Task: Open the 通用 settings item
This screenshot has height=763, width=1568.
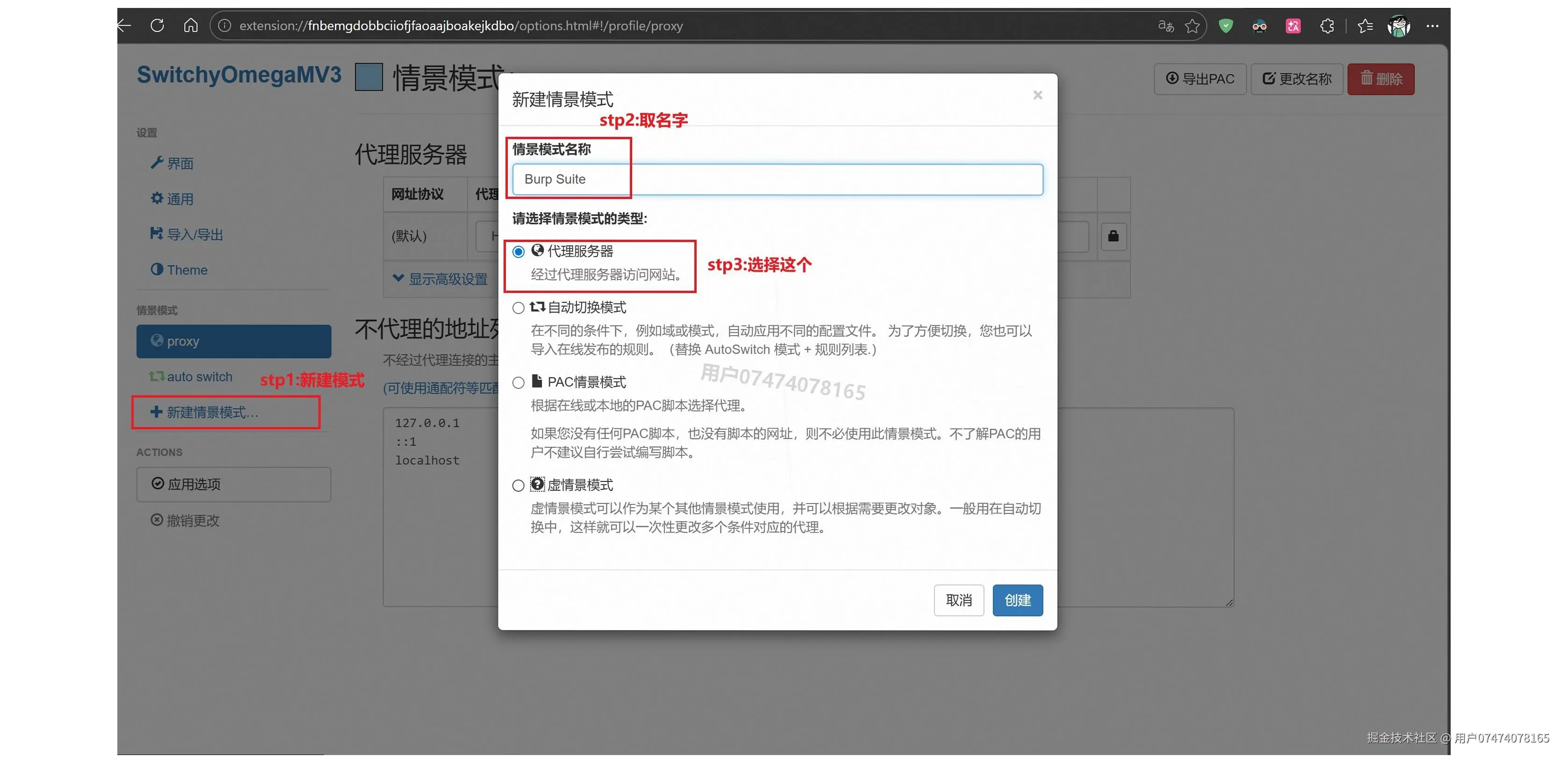Action: [x=172, y=199]
